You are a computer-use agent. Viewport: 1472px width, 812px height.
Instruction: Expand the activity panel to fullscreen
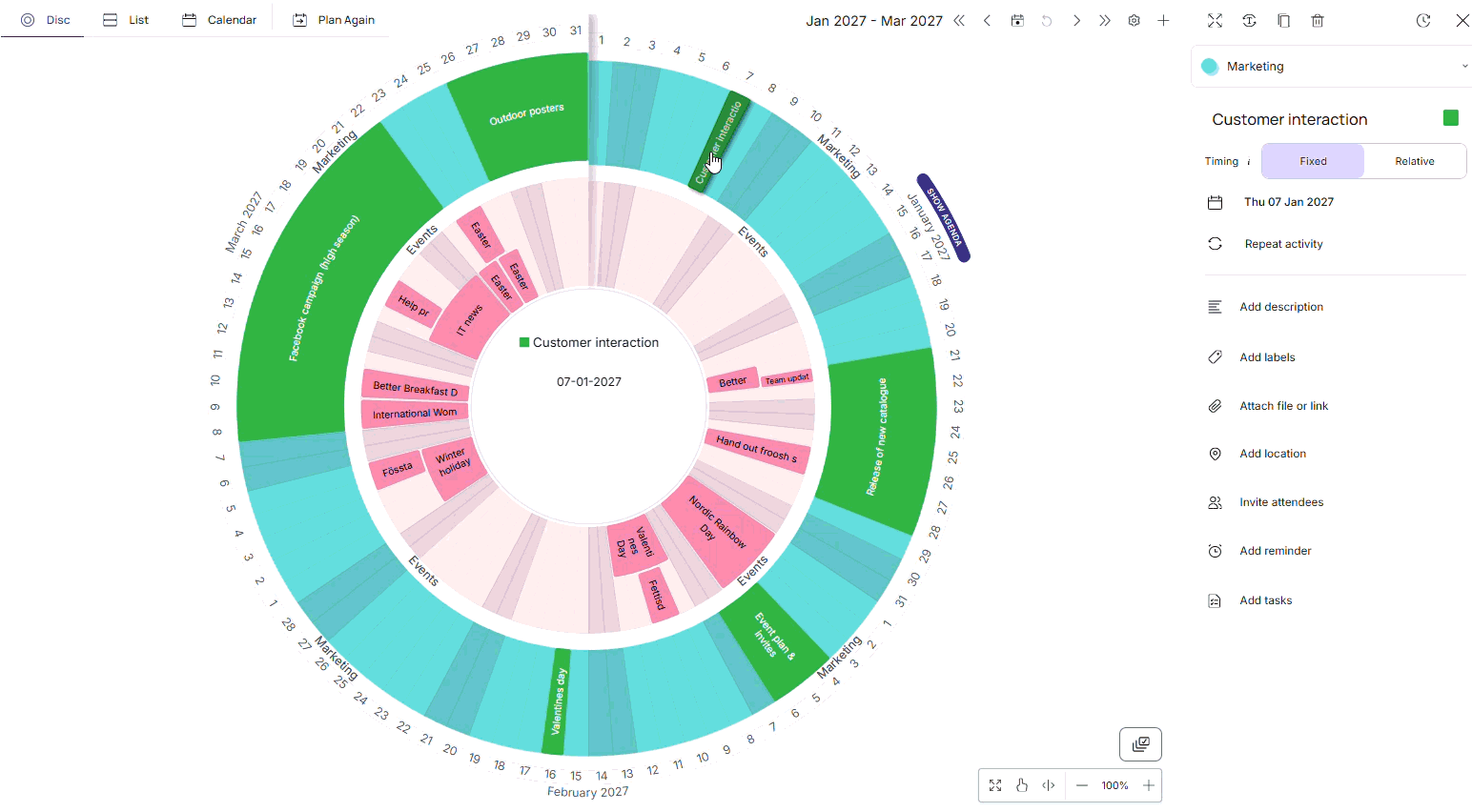pos(1215,20)
